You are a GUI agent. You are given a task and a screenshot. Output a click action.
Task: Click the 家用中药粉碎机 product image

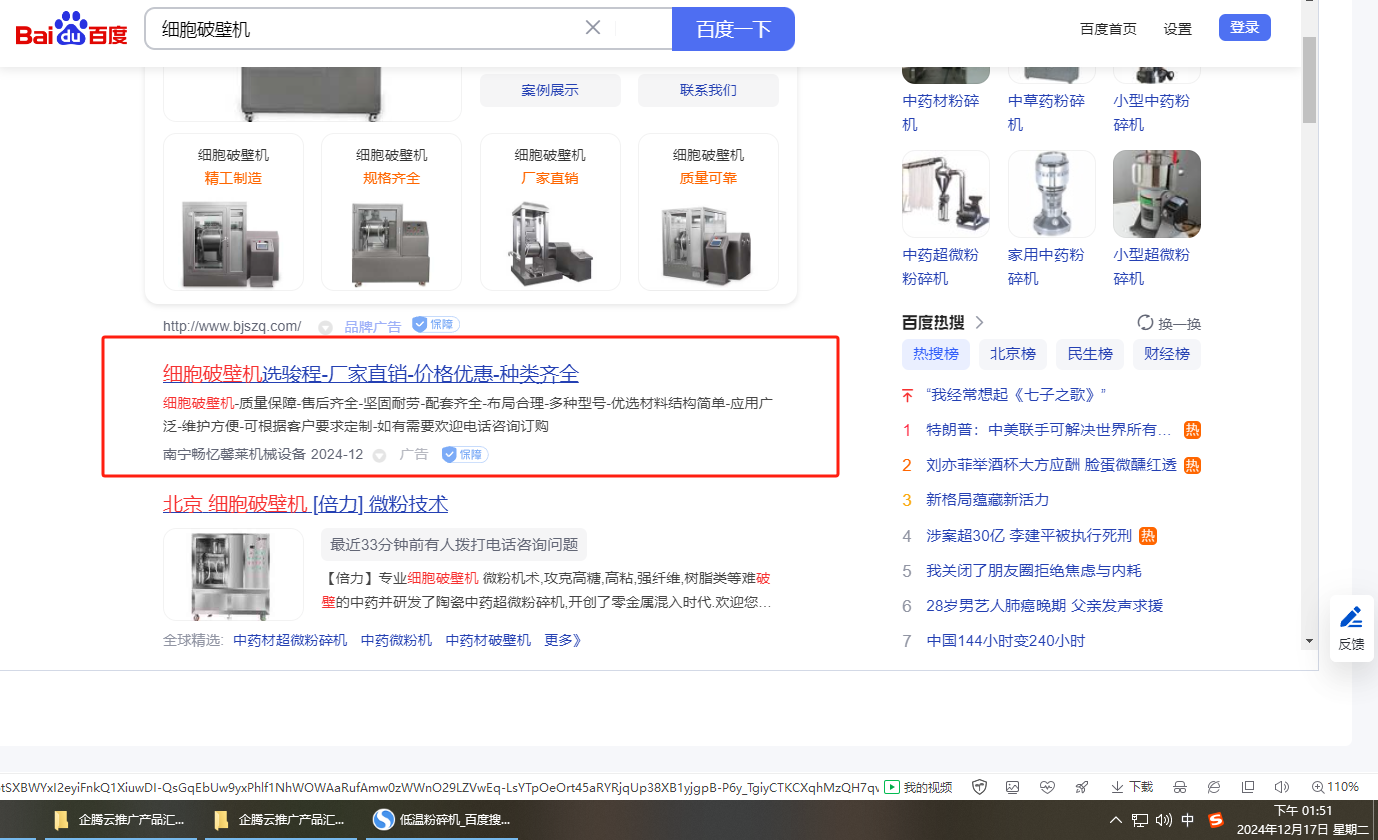point(1052,194)
